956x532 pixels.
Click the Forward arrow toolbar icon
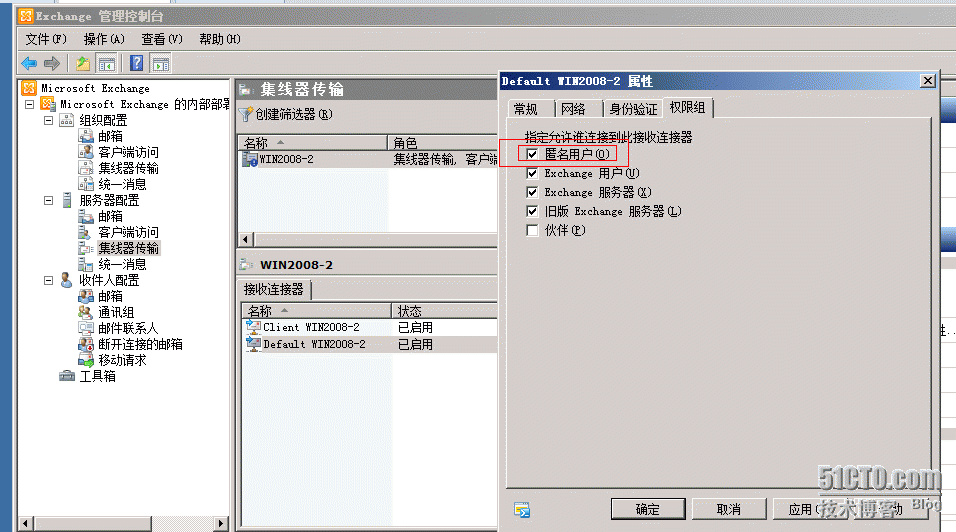(52, 63)
